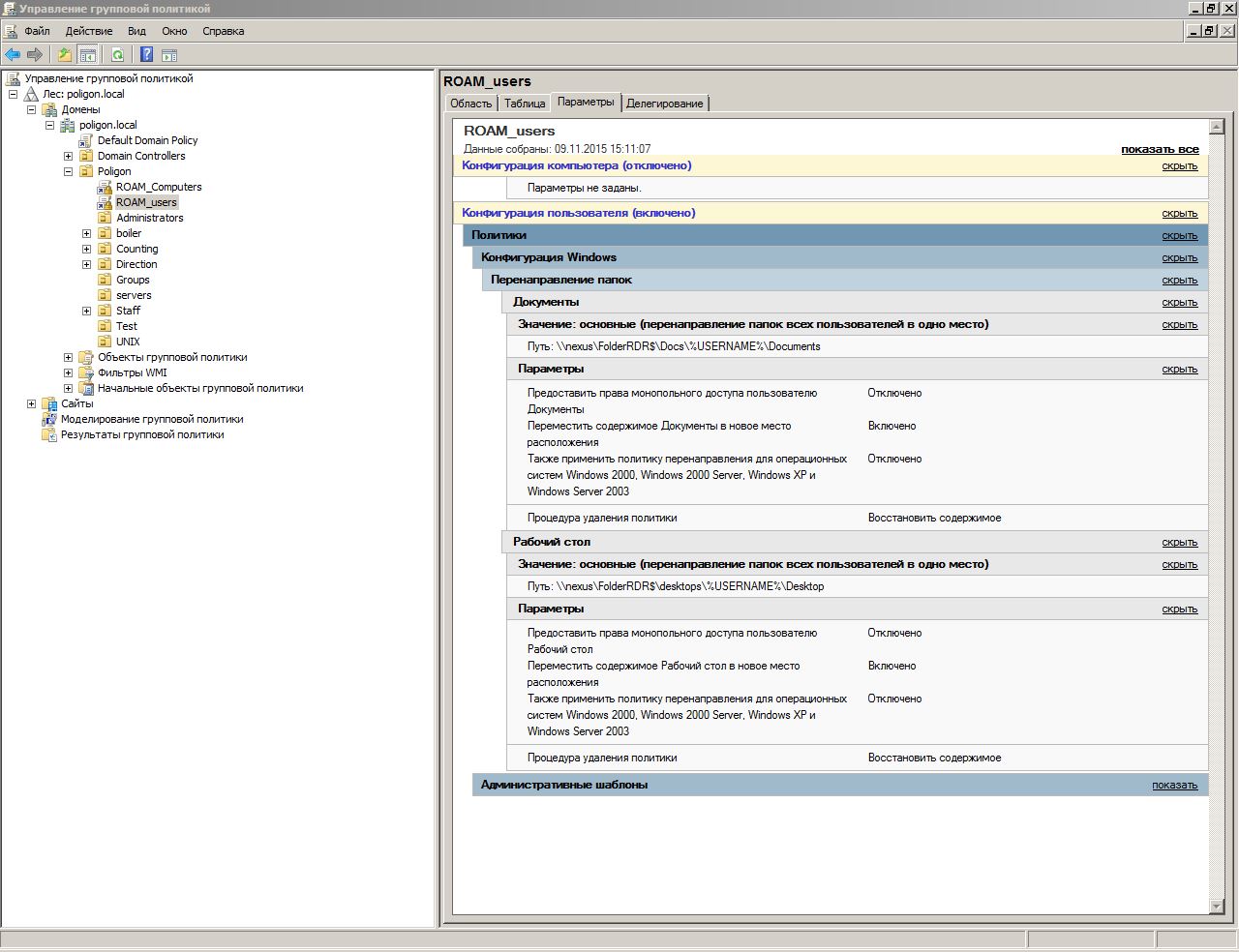The height and width of the screenshot is (952, 1239).
Task: Expand the Counting OU
Action: 86,249
